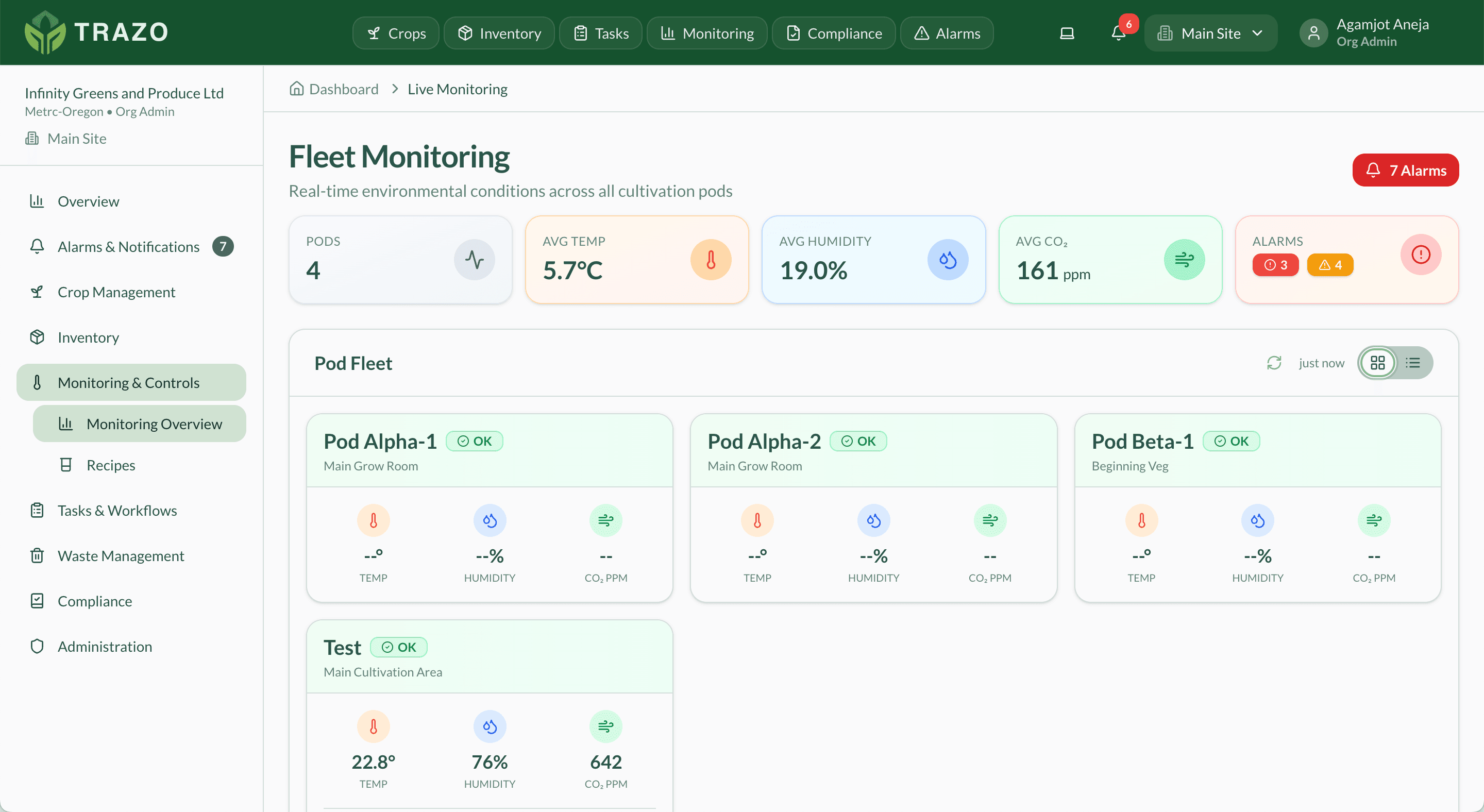Image resolution: width=1484 pixels, height=812 pixels.
Task: Expand the Main Site switcher dropdown
Action: pyautogui.click(x=1210, y=33)
